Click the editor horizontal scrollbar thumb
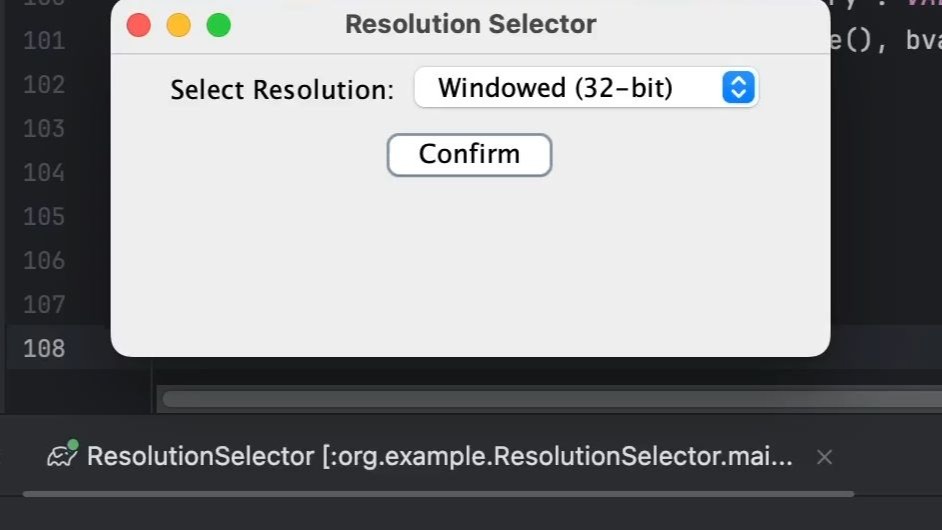942x530 pixels. (x=553, y=399)
